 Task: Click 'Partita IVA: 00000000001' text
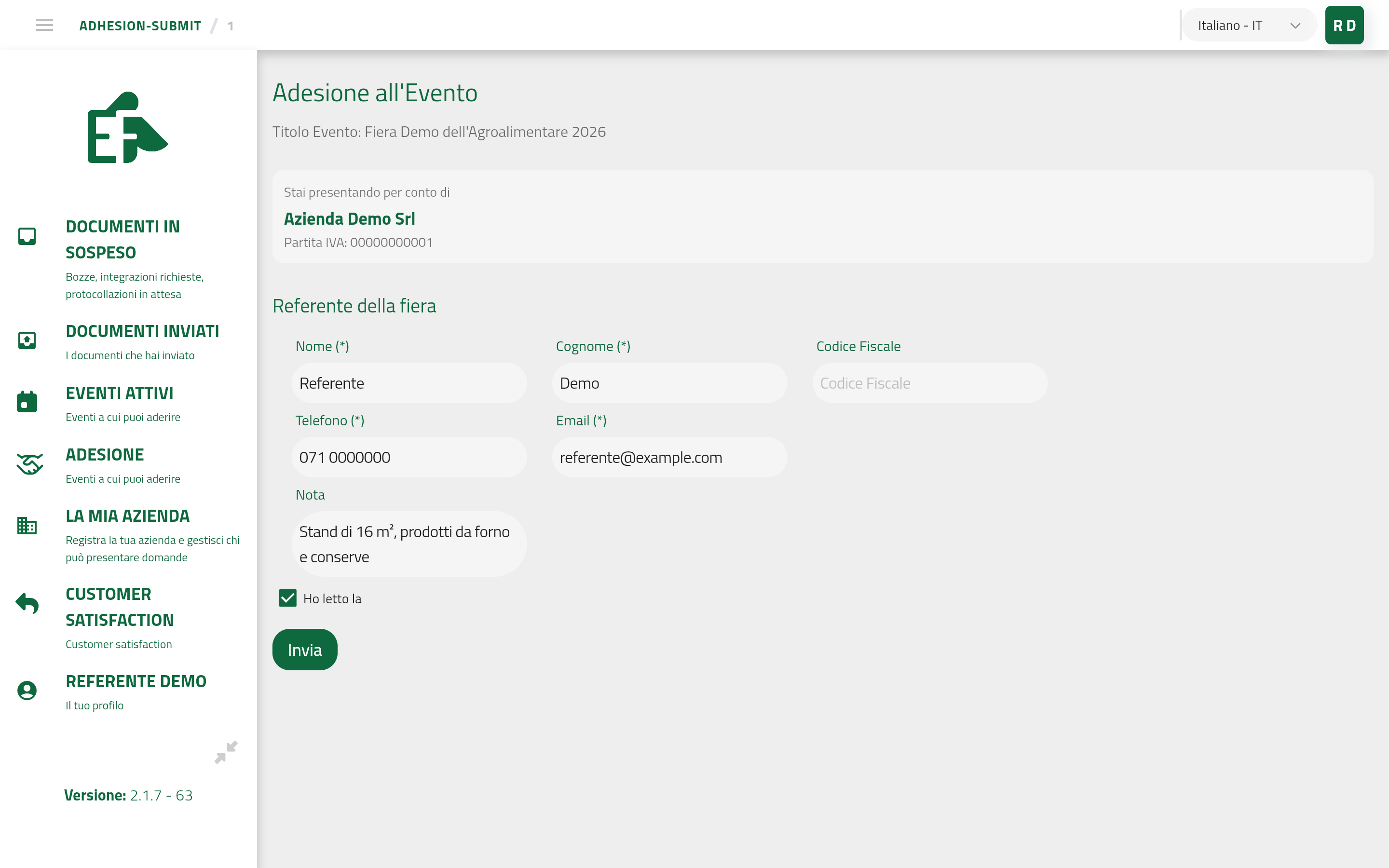(358, 242)
